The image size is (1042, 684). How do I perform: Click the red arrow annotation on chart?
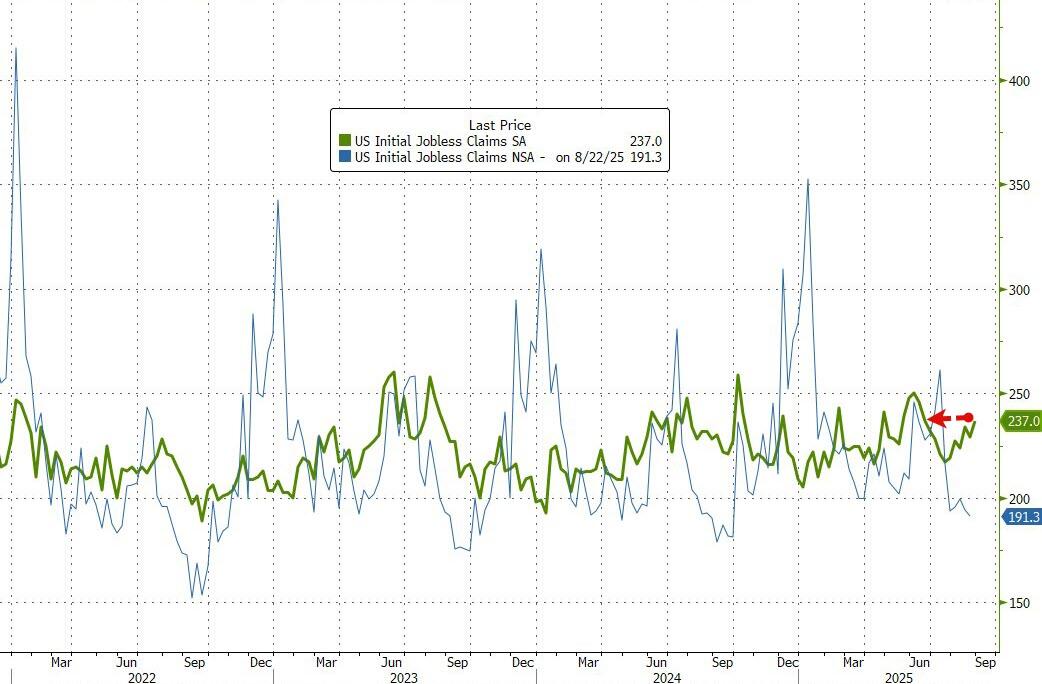tap(939, 419)
